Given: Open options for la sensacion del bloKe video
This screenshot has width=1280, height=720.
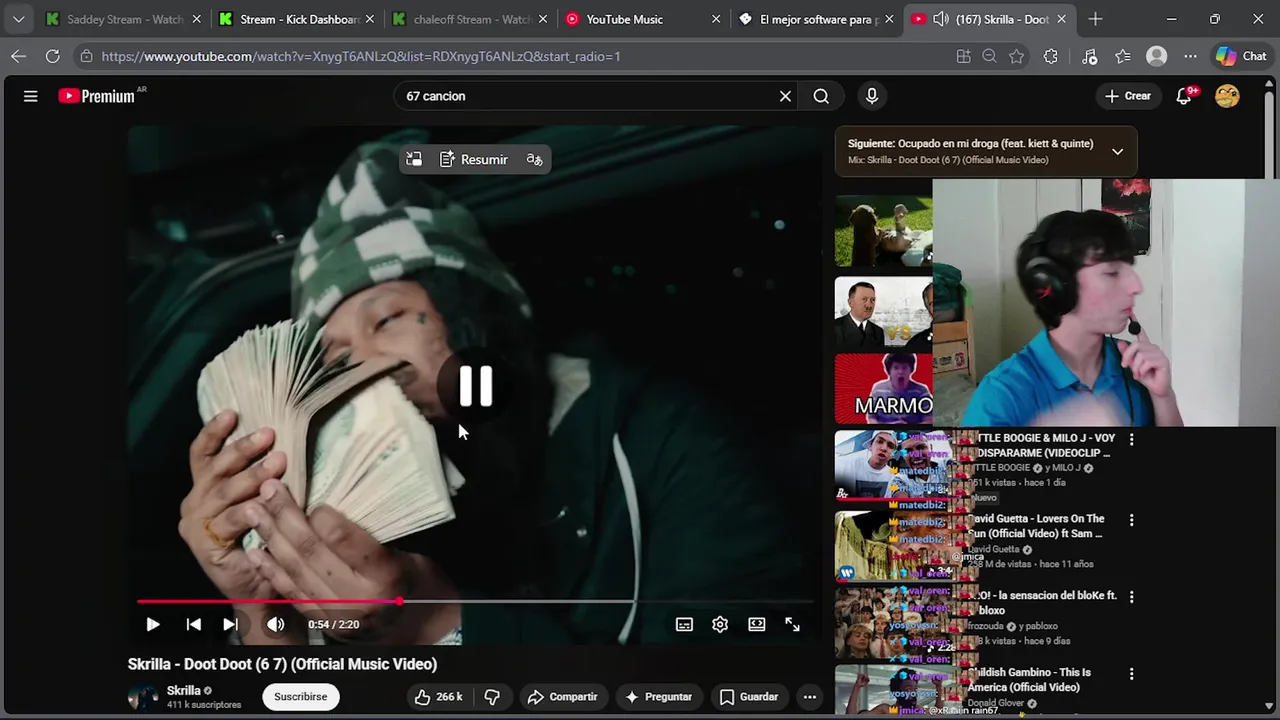Looking at the screenshot, I should (1132, 597).
